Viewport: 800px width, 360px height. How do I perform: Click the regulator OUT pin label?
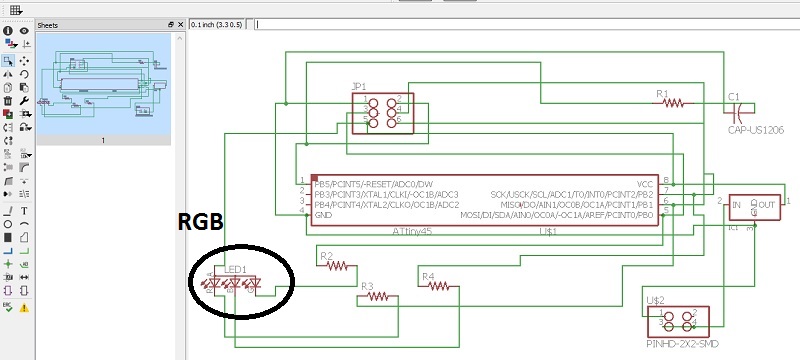point(766,204)
